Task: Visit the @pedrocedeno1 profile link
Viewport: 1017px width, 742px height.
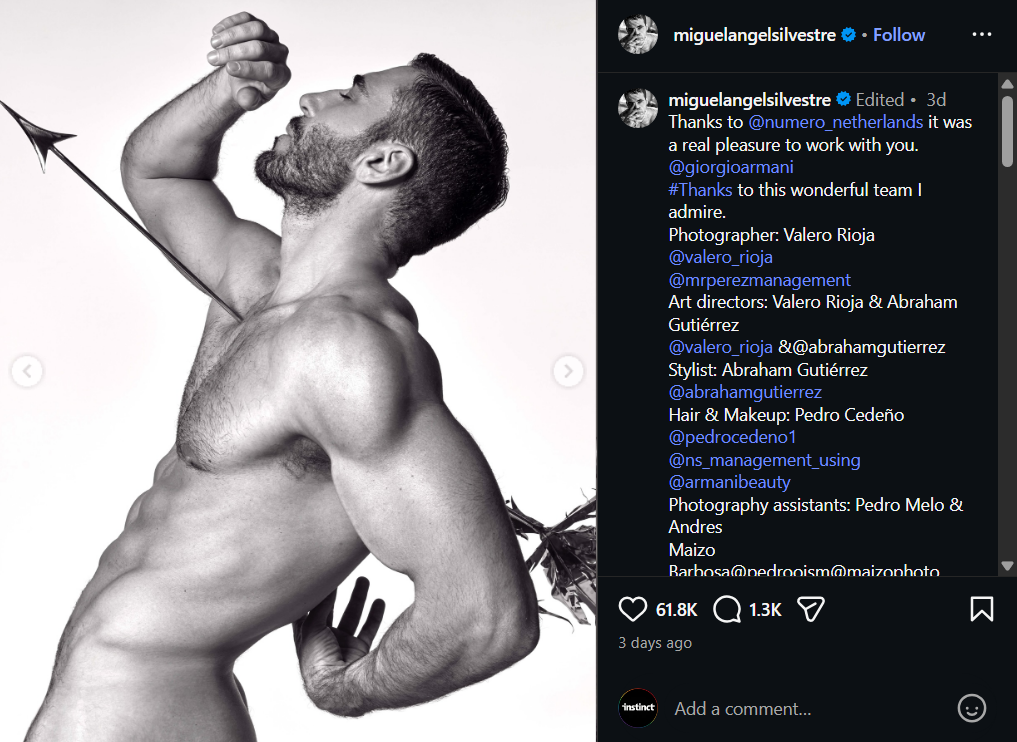Action: click(x=732, y=437)
